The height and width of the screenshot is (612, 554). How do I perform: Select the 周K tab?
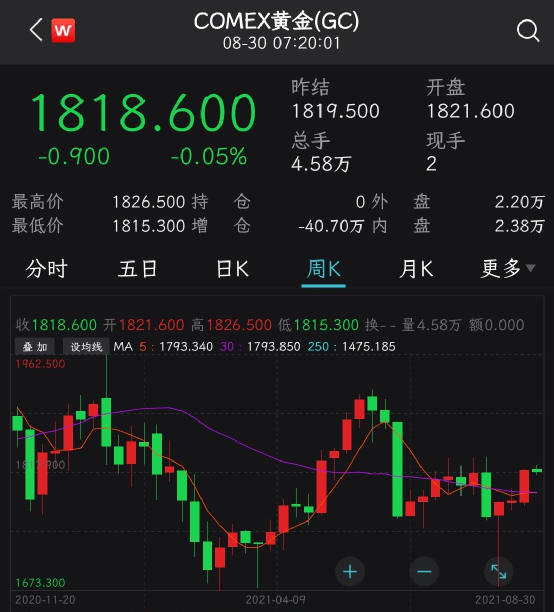tap(323, 269)
